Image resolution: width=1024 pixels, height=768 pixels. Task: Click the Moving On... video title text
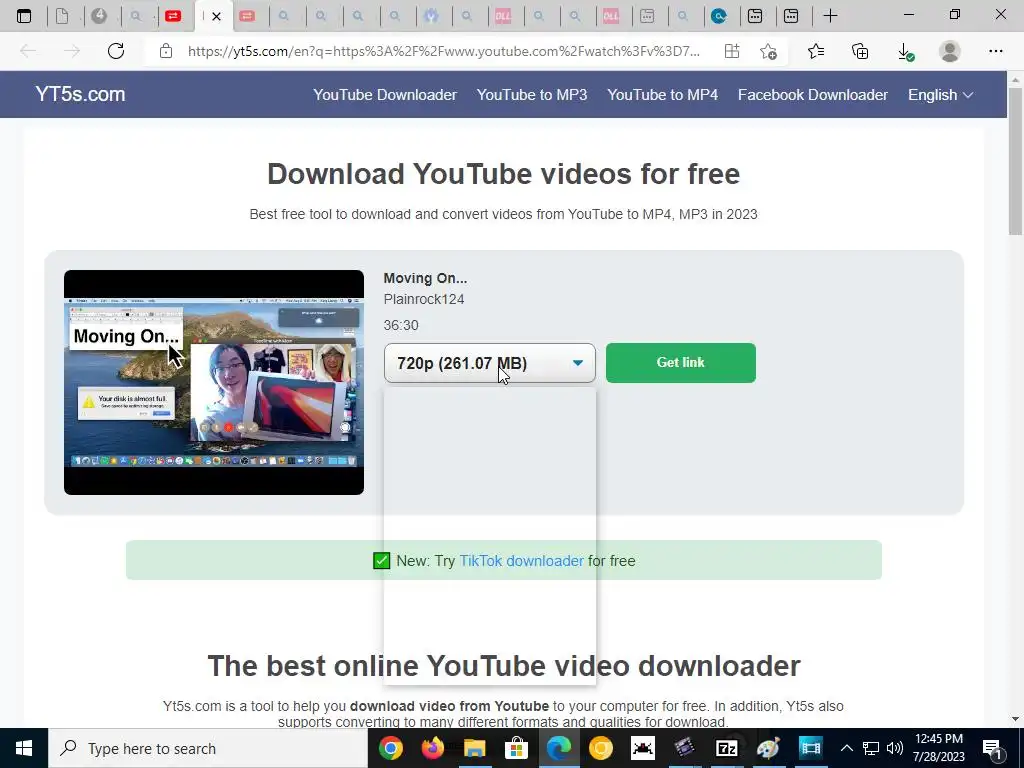tap(425, 278)
